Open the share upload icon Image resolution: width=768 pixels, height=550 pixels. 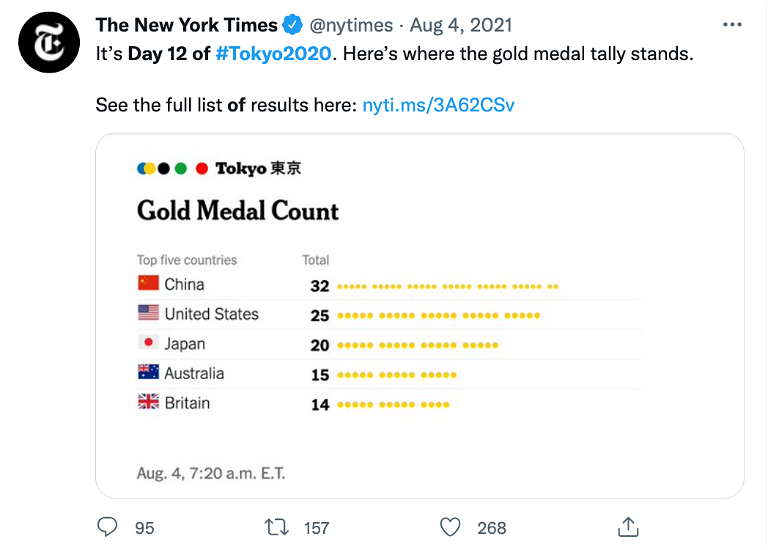(x=628, y=527)
